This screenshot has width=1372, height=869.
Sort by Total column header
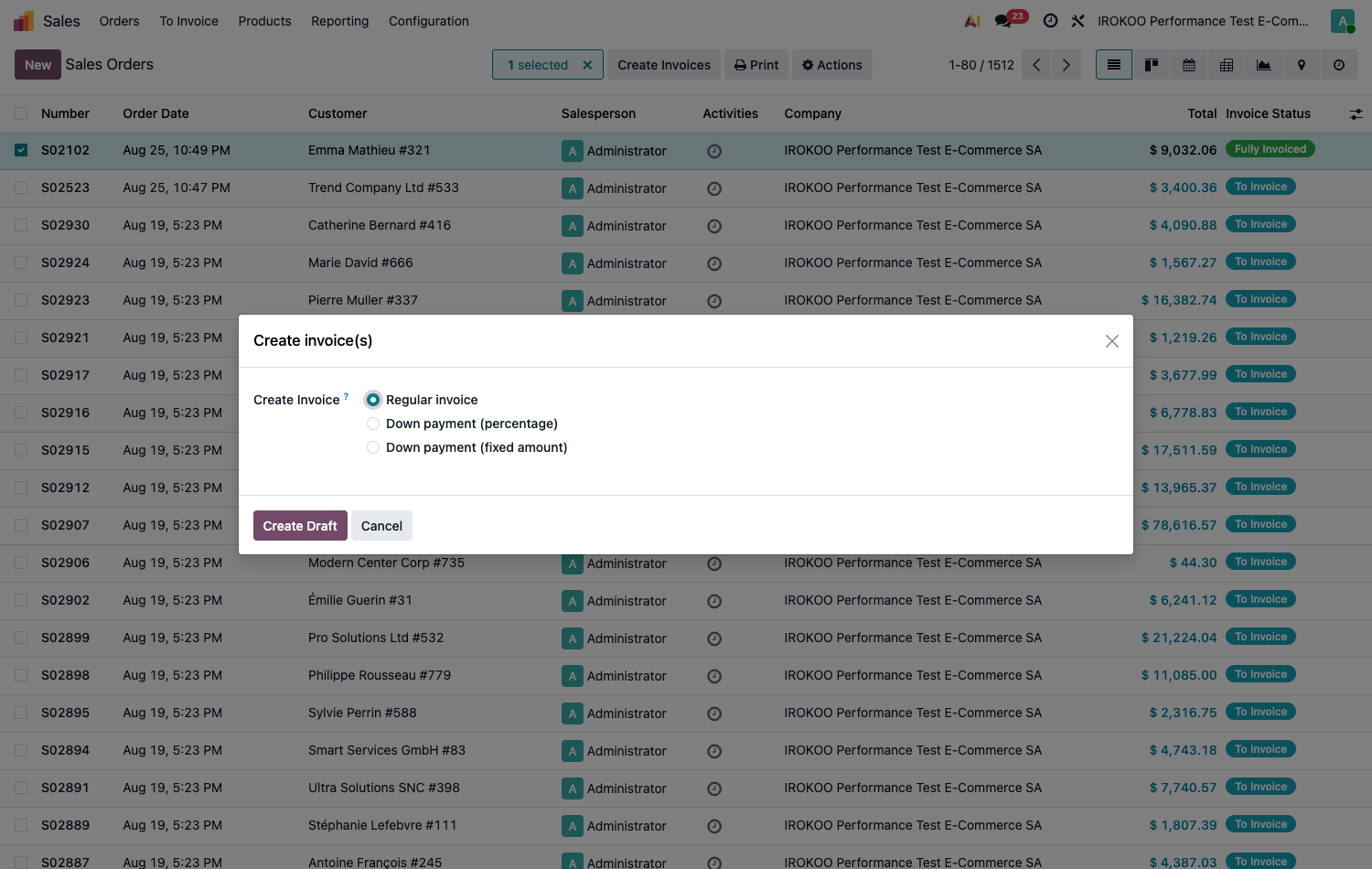point(1202,113)
